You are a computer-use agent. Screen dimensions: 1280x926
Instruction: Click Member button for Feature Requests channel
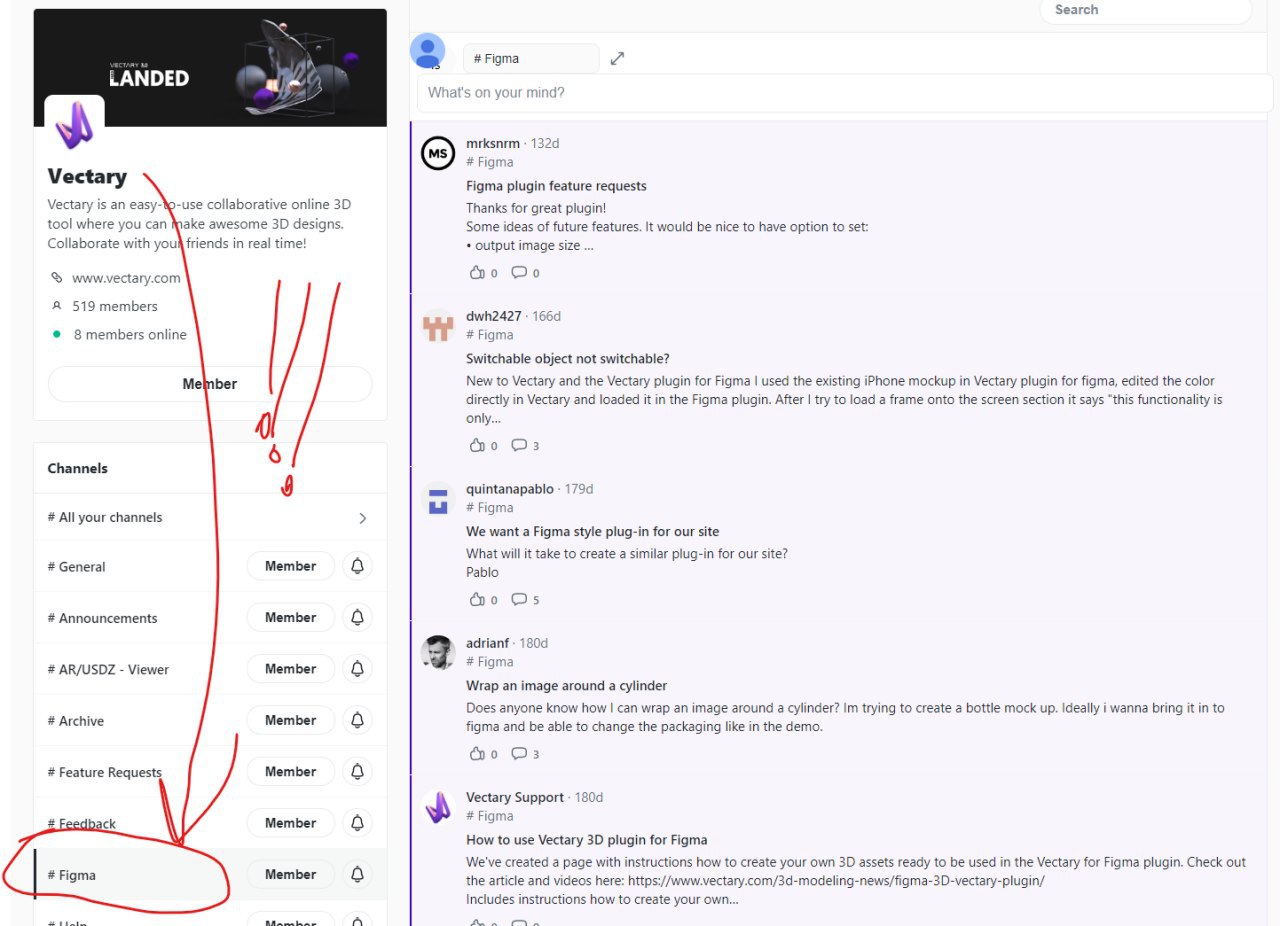click(291, 771)
